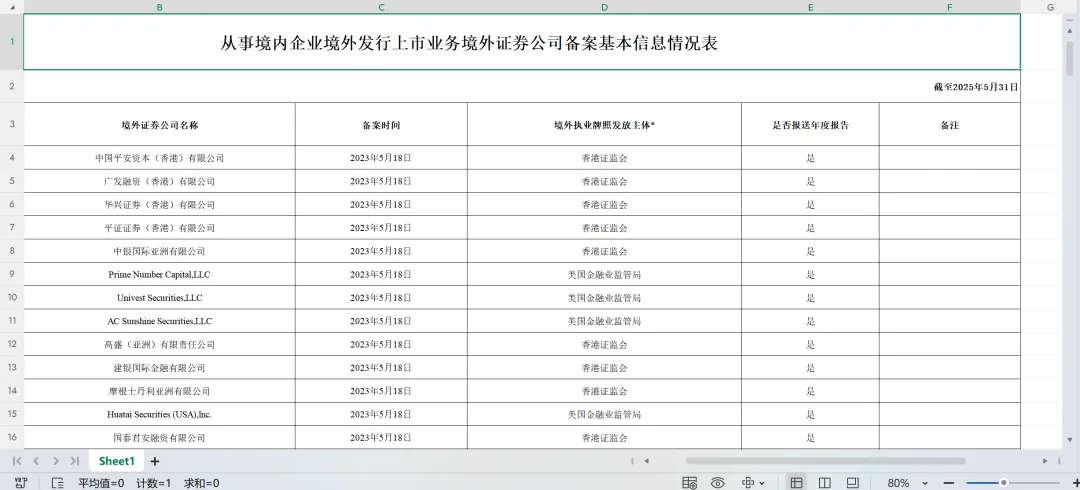Screen dimensions: 1080x490
Task: Click the horizontal scrollbar thumb
Action: (x=825, y=461)
